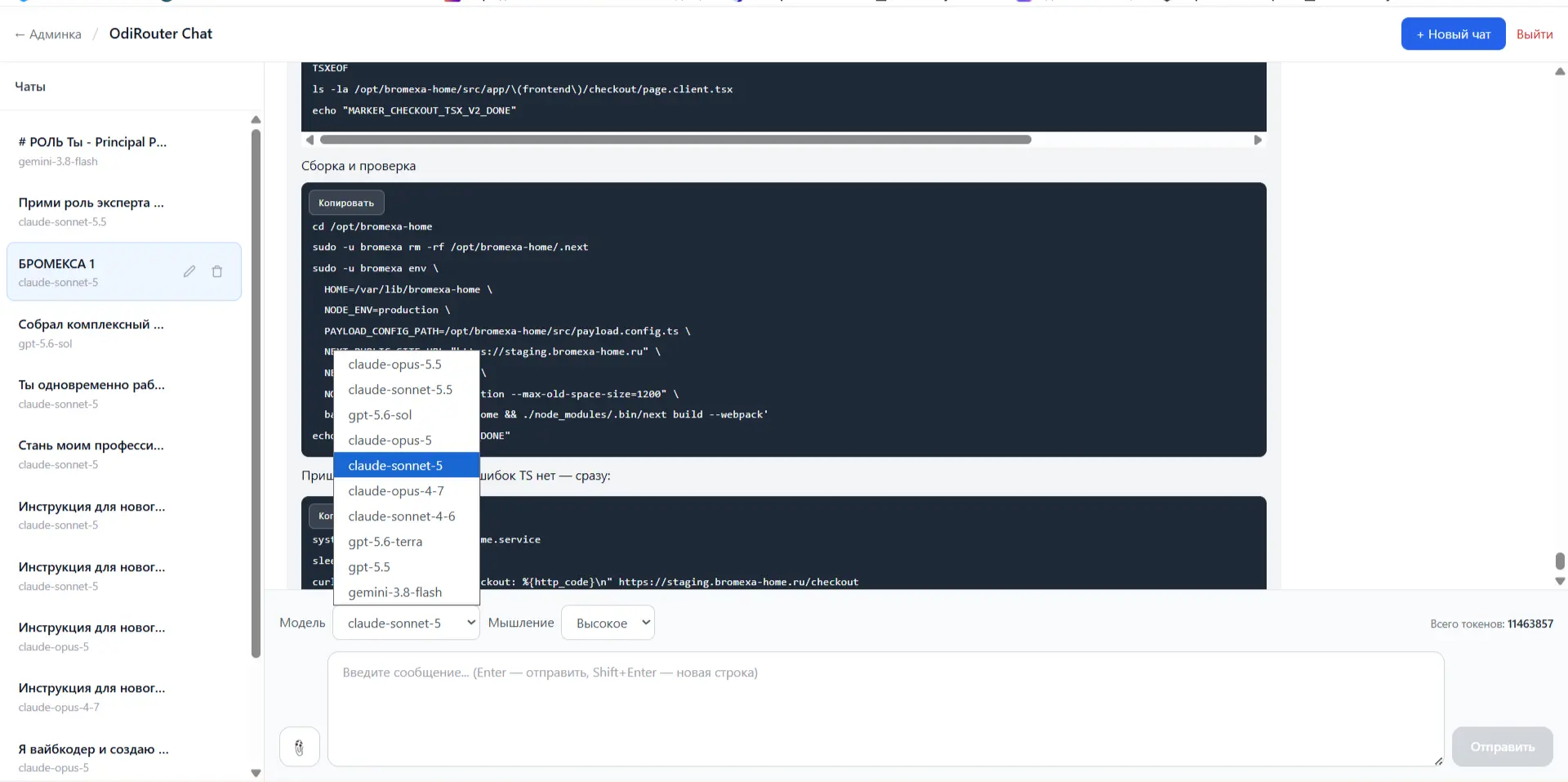Click the message input field

[885, 708]
